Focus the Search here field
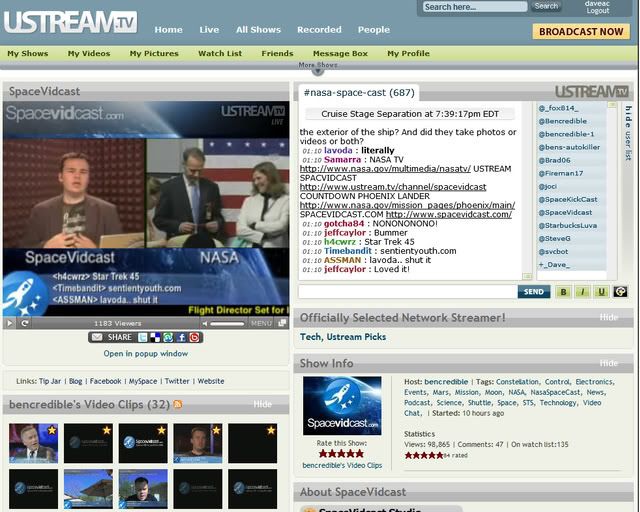The width and height of the screenshot is (640, 512). tap(475, 7)
